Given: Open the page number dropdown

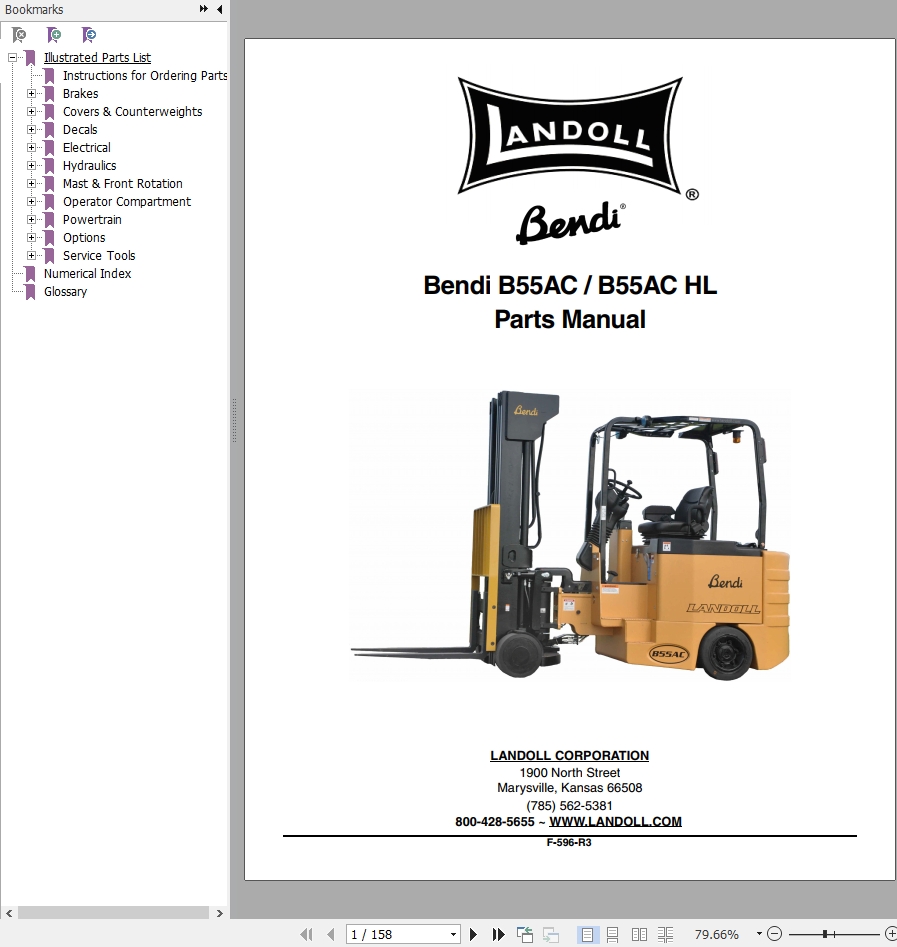Looking at the screenshot, I should pyautogui.click(x=453, y=934).
